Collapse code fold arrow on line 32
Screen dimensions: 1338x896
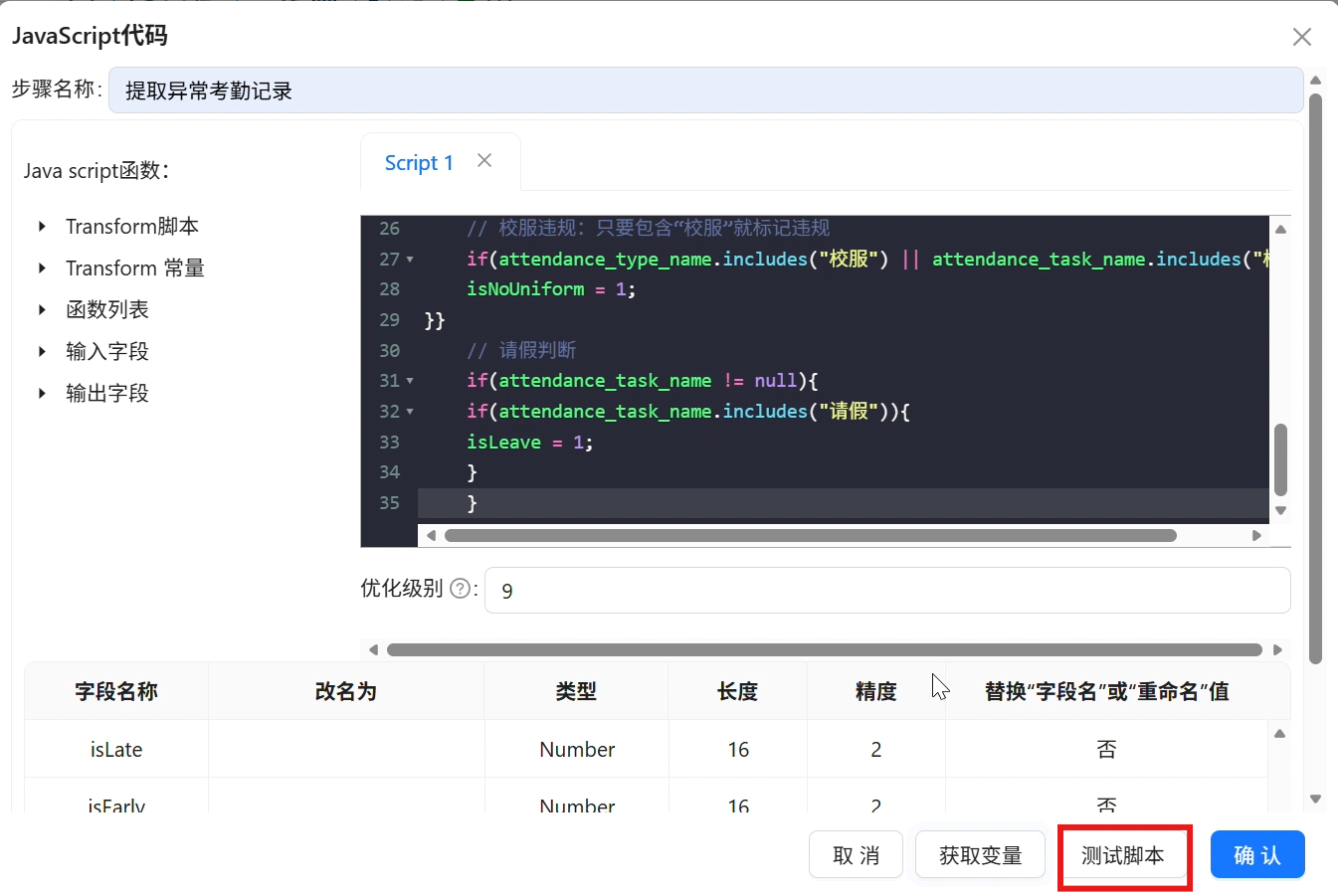coord(410,412)
